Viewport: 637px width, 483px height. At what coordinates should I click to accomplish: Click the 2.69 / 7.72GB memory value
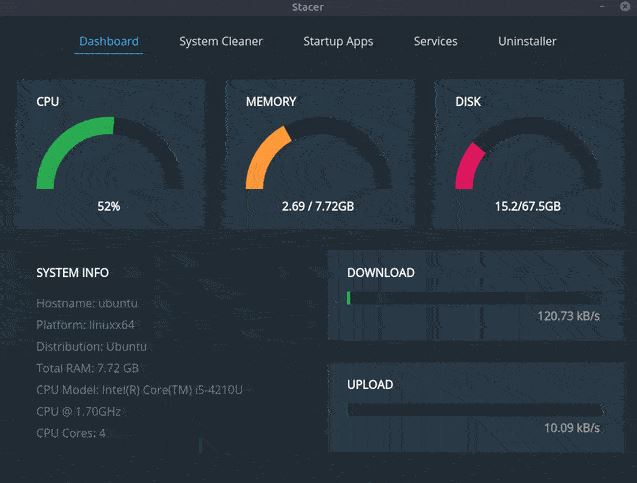[318, 206]
